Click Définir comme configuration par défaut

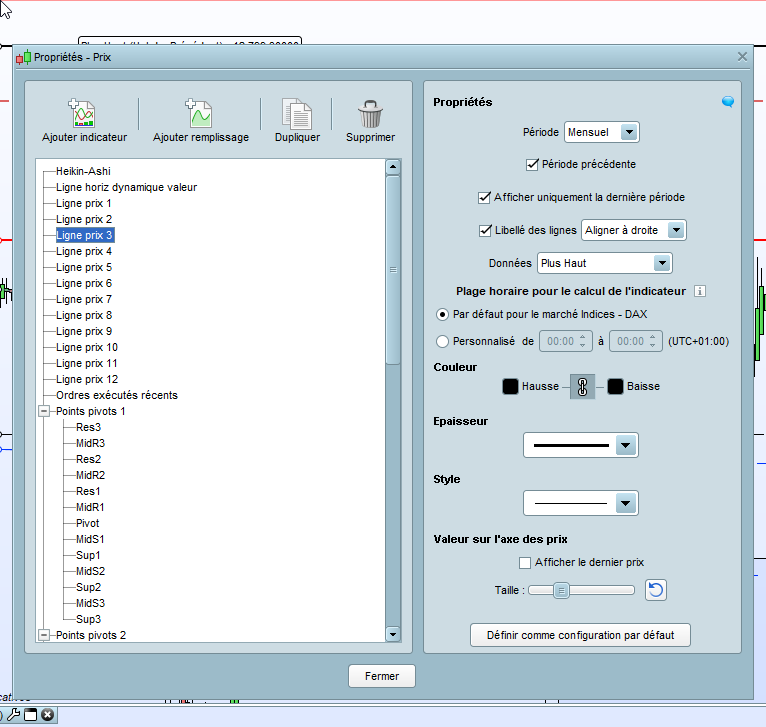click(580, 635)
